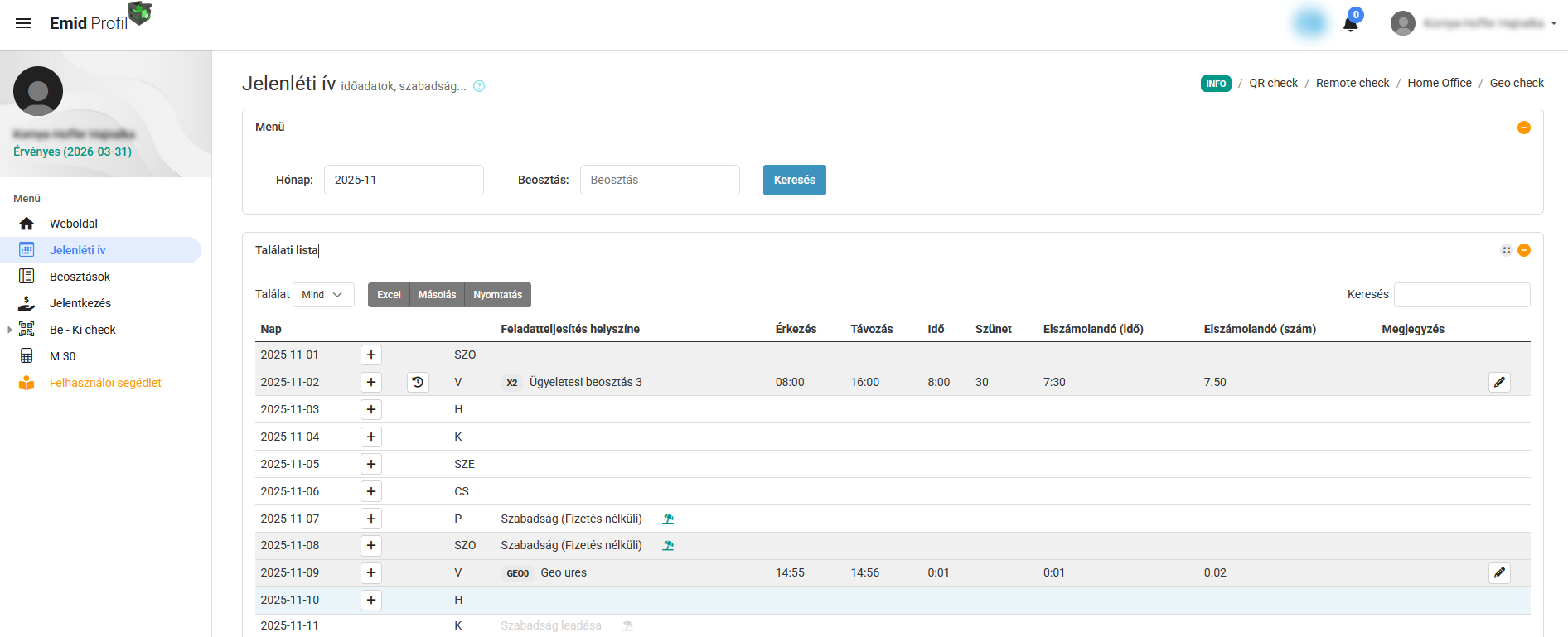Edit the 2025-11-02 entry with pencil icon
The image size is (1568, 637).
point(1499,382)
